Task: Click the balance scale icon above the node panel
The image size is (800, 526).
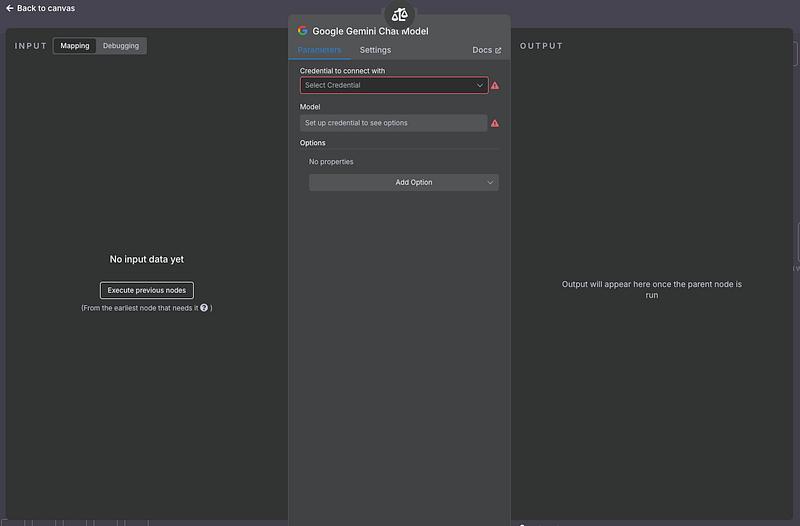Action: click(x=400, y=14)
